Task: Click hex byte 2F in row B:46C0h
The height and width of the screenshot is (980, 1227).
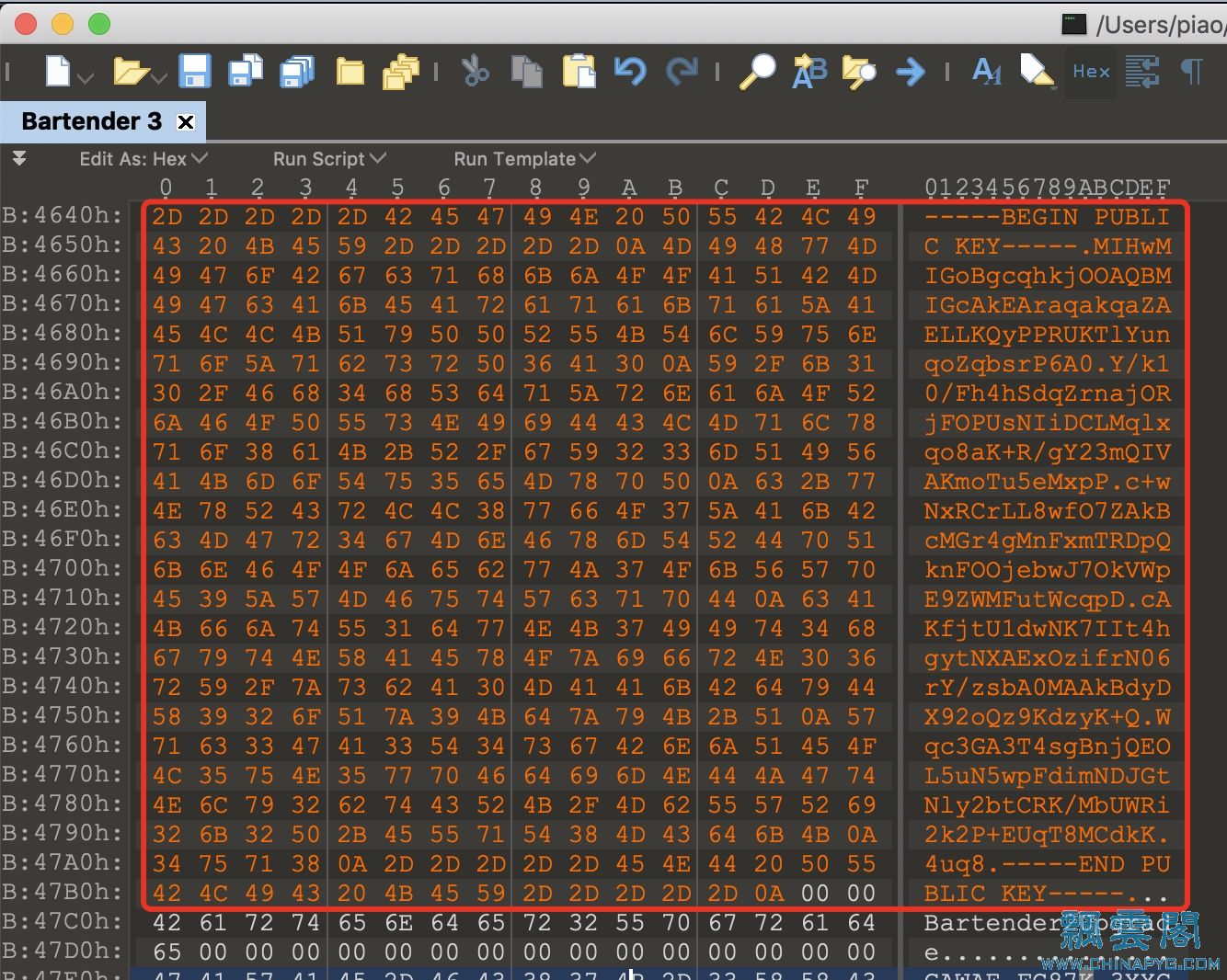Action: coord(490,451)
